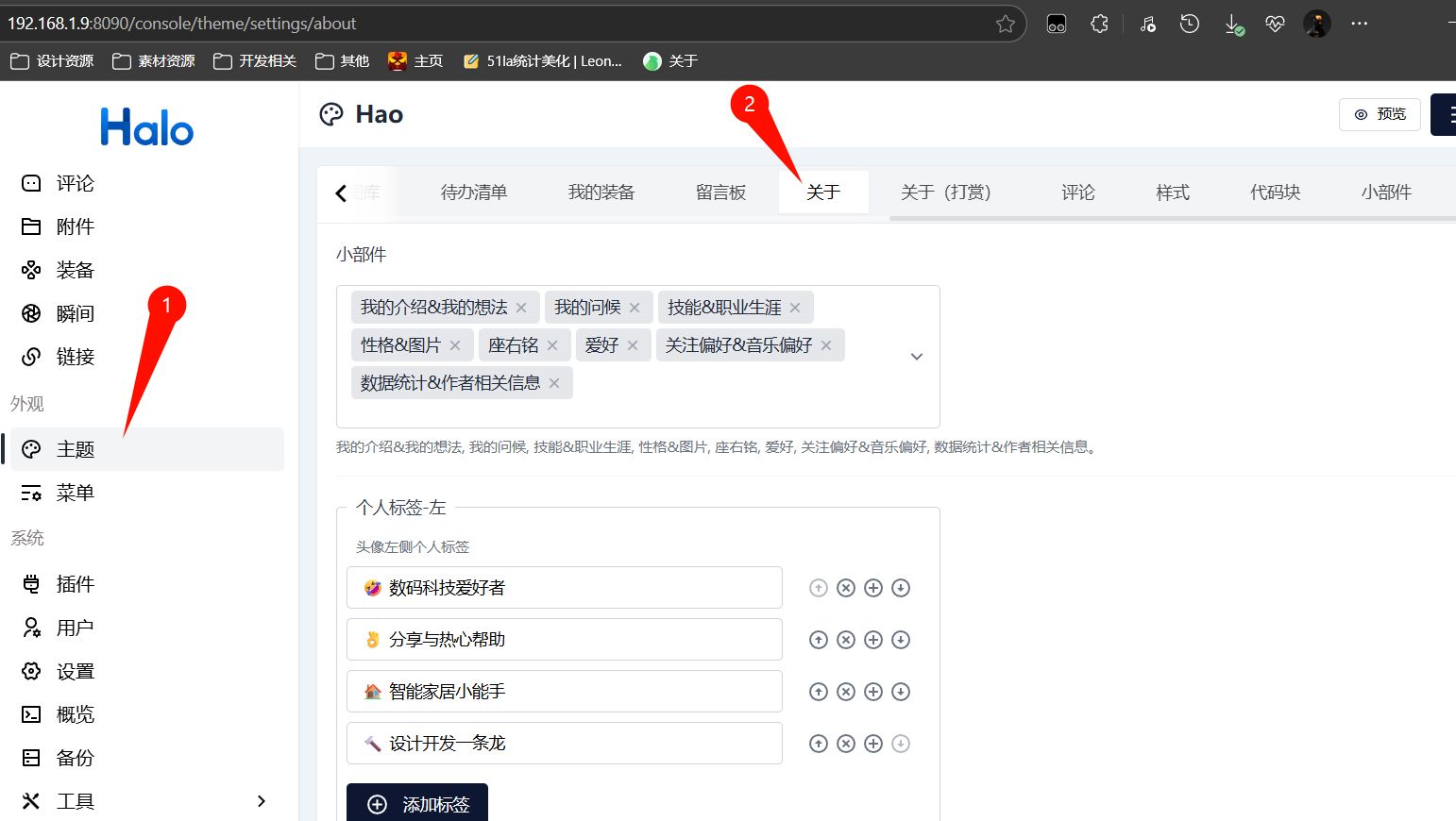
Task: Delete the 智能家居小能手 tag row
Action: point(846,692)
